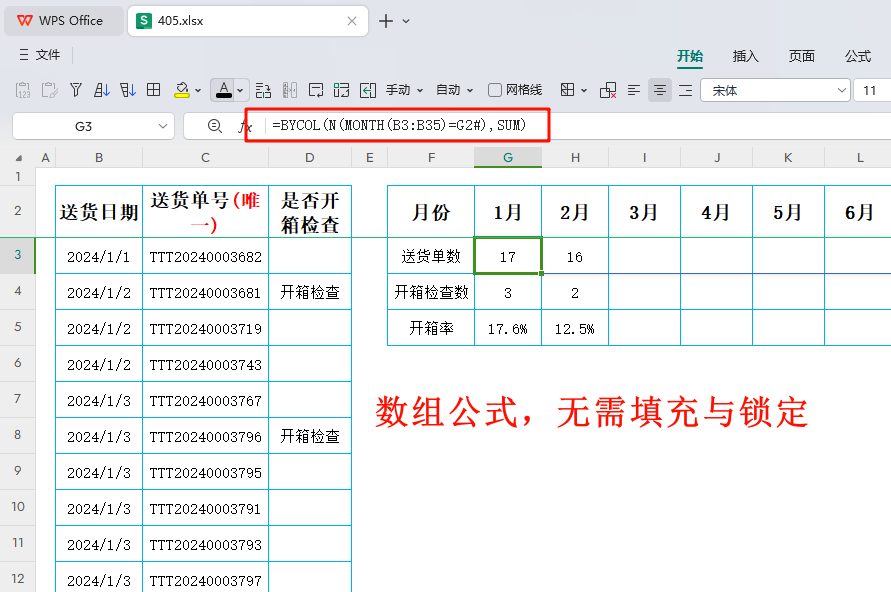
Task: Sort ascending with the A-Z icon
Action: tap(102, 90)
